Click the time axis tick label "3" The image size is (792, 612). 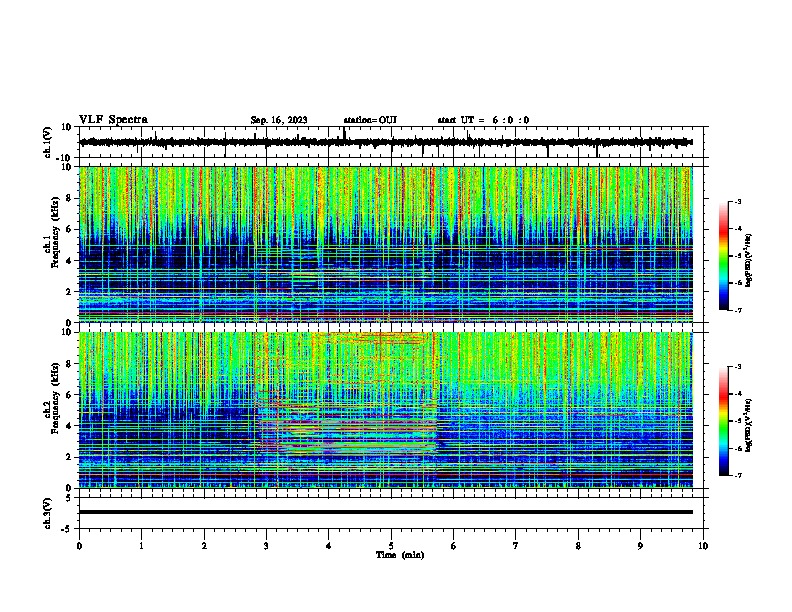(x=266, y=546)
